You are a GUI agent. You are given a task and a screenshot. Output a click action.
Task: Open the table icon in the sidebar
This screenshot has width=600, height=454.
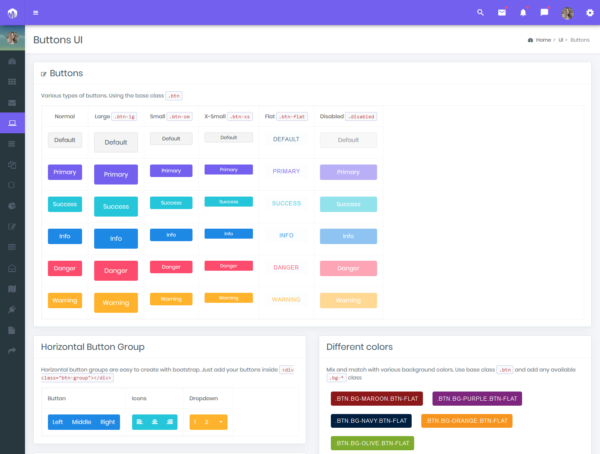(12, 247)
